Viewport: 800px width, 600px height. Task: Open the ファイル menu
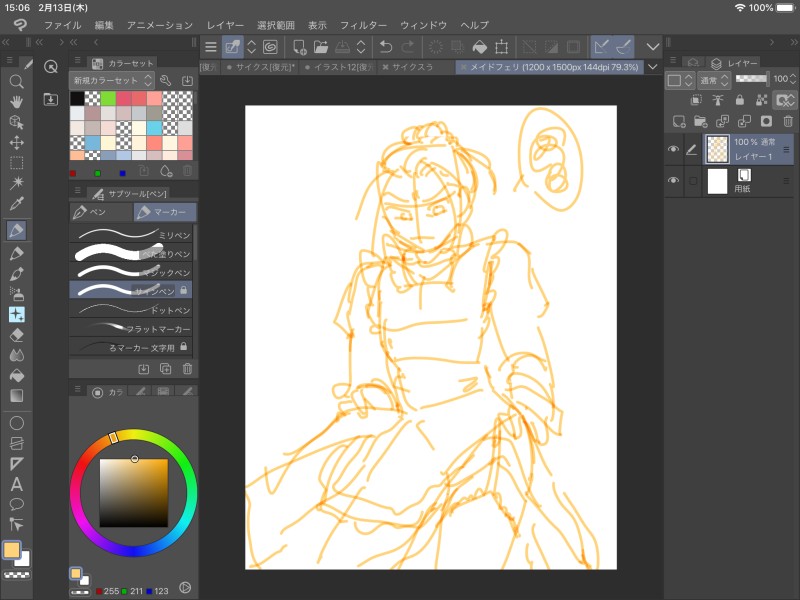point(62,25)
